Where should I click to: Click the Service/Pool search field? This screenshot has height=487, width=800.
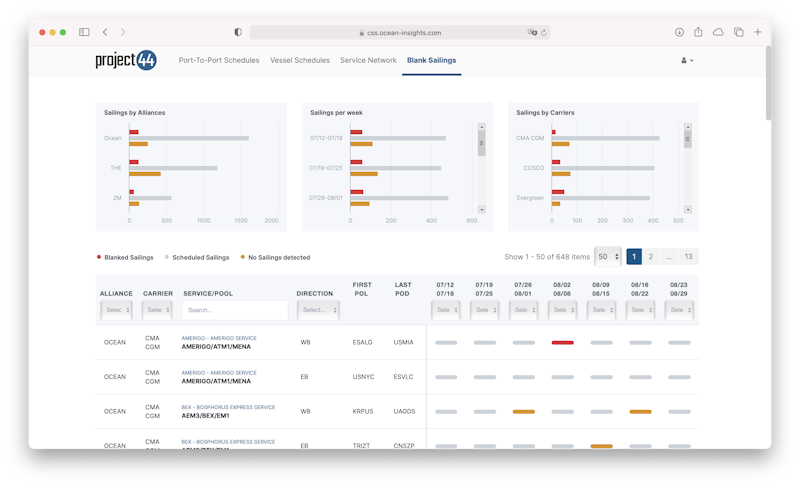[234, 310]
